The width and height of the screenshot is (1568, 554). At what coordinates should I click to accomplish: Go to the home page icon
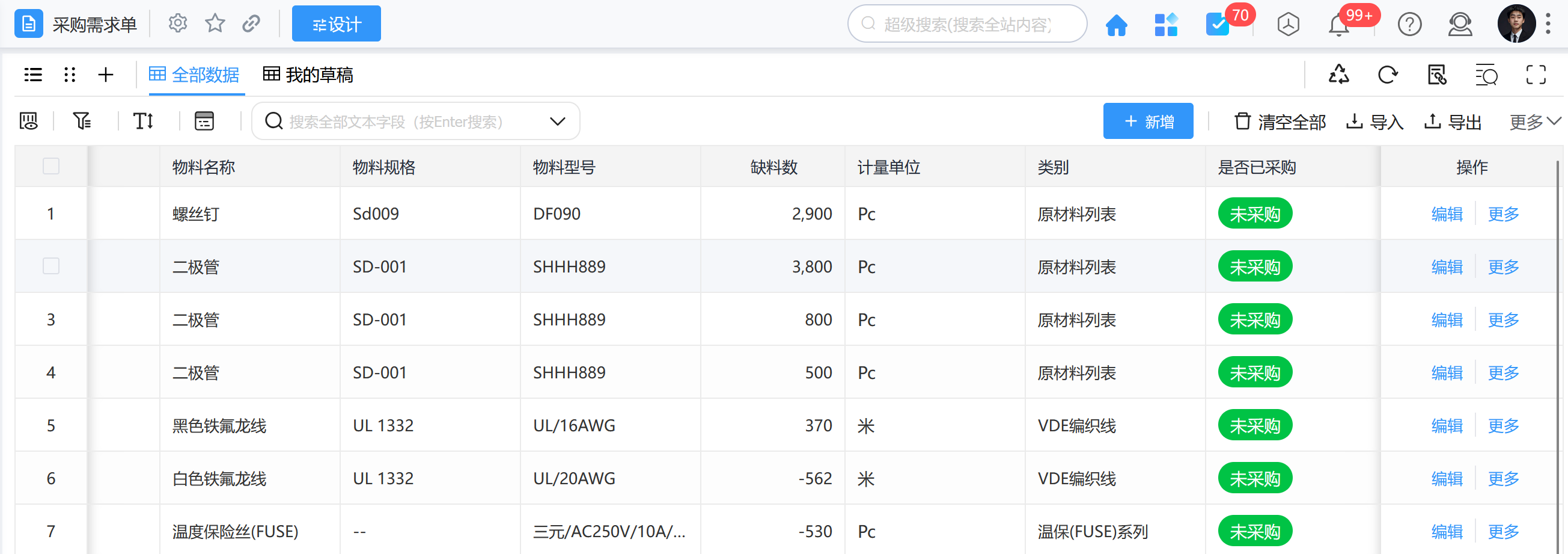click(1115, 25)
